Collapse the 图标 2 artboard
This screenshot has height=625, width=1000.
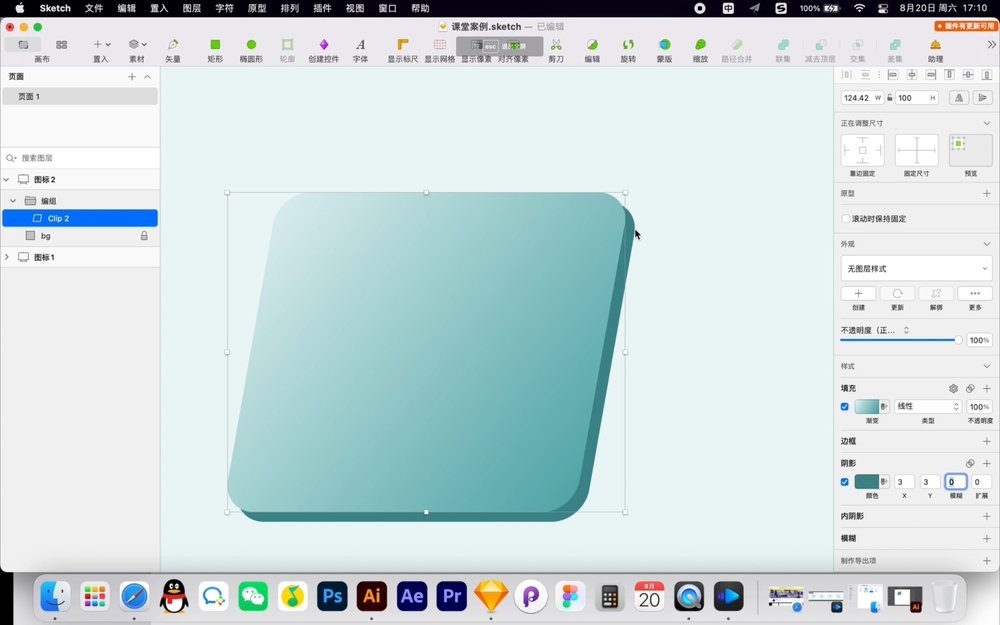[7, 180]
